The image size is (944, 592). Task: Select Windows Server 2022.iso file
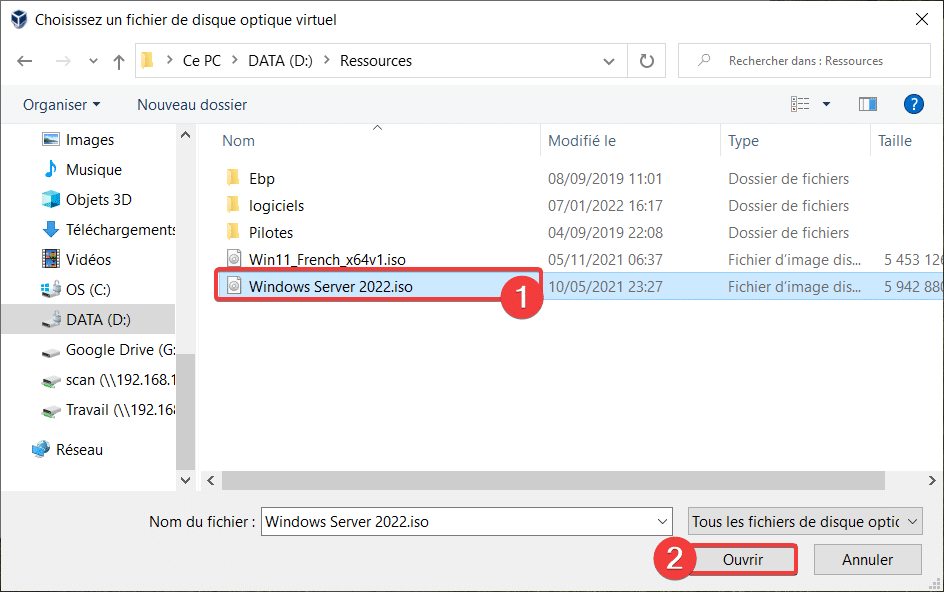pos(331,287)
